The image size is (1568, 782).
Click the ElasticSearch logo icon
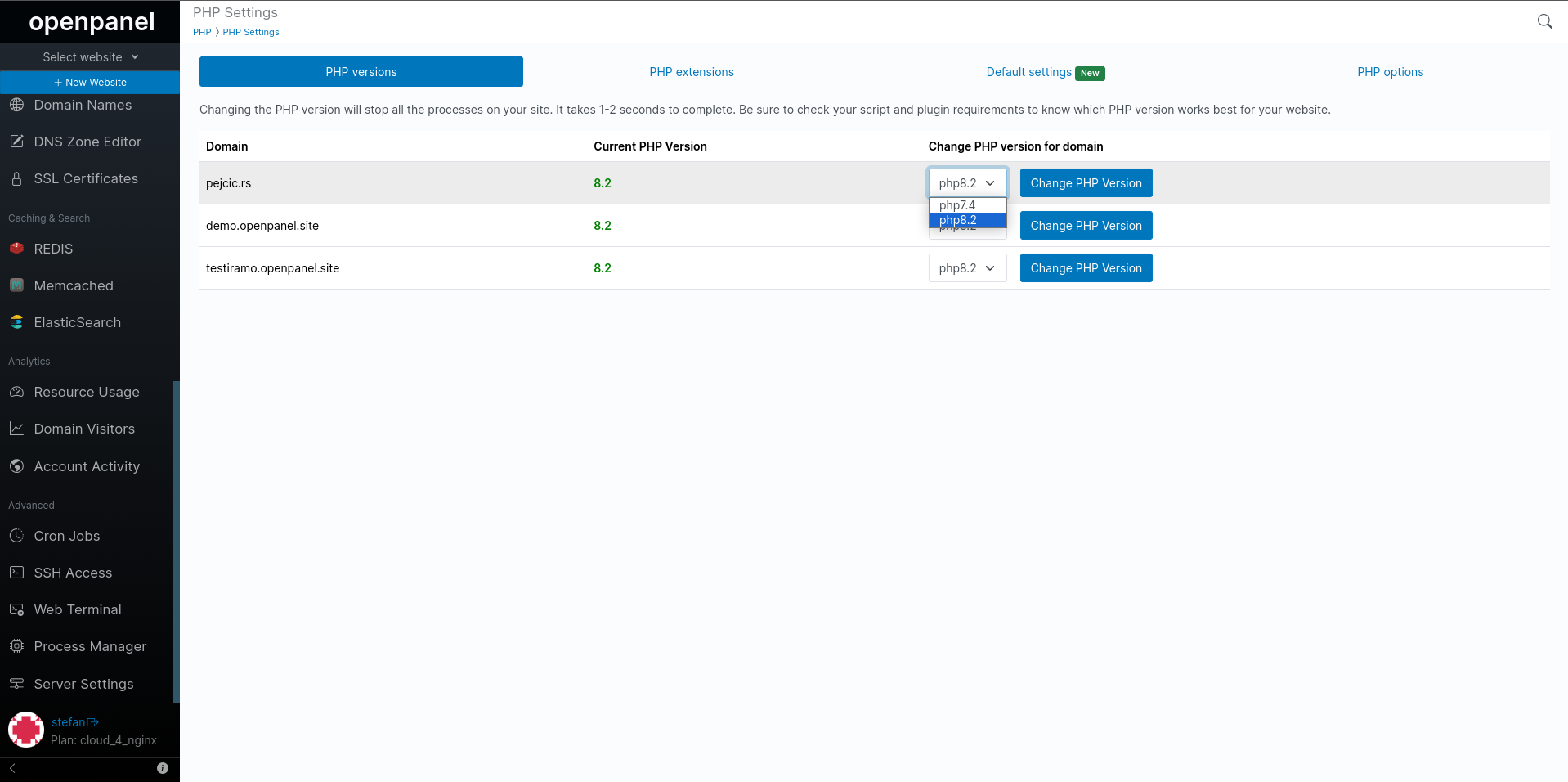click(16, 322)
